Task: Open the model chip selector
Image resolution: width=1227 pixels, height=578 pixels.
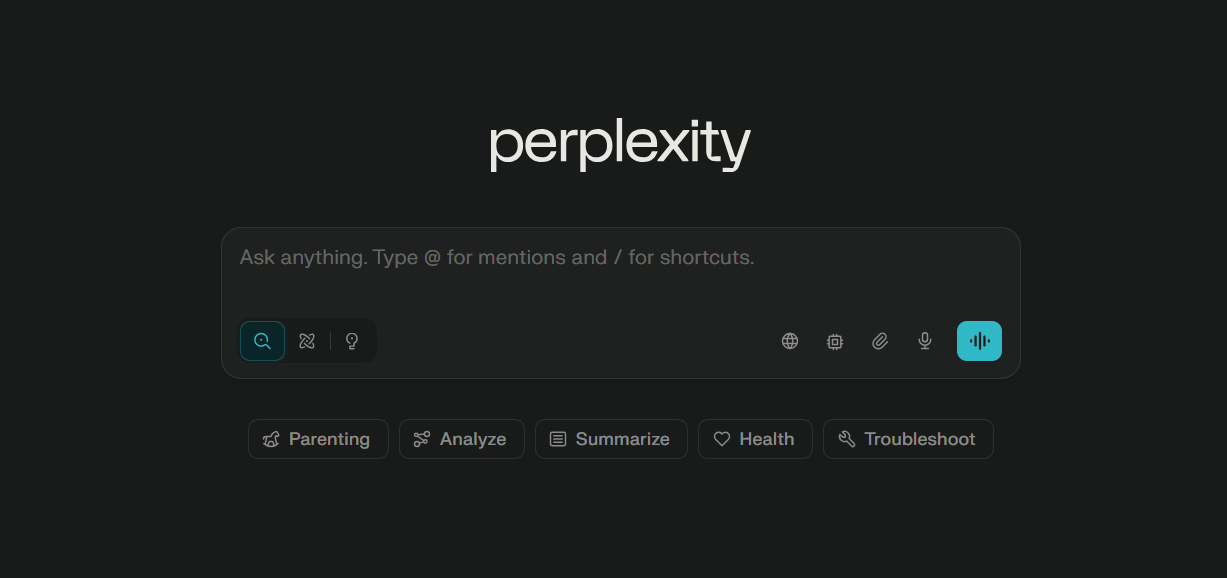Action: point(835,341)
